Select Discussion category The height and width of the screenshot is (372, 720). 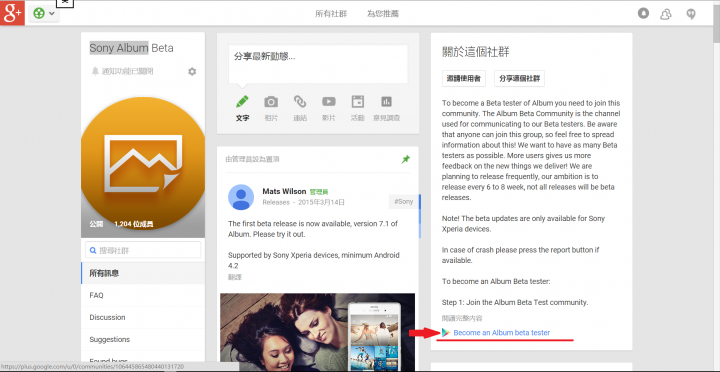point(143,317)
